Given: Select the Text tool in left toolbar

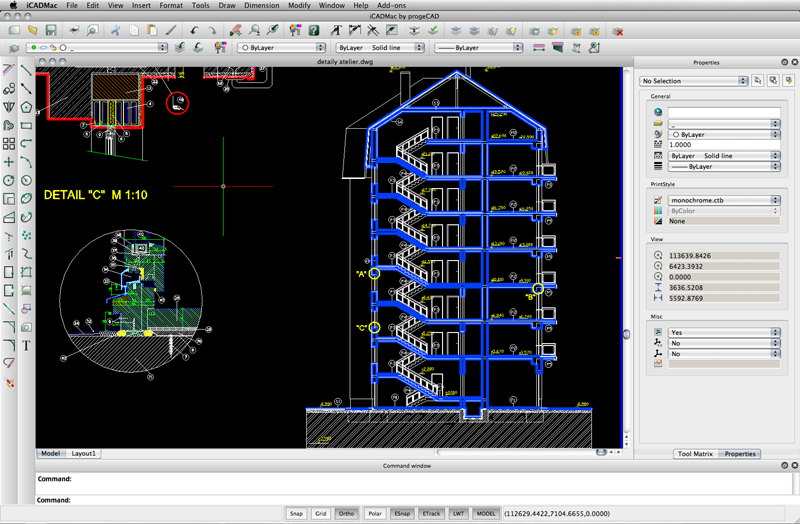Looking at the screenshot, I should [x=26, y=345].
